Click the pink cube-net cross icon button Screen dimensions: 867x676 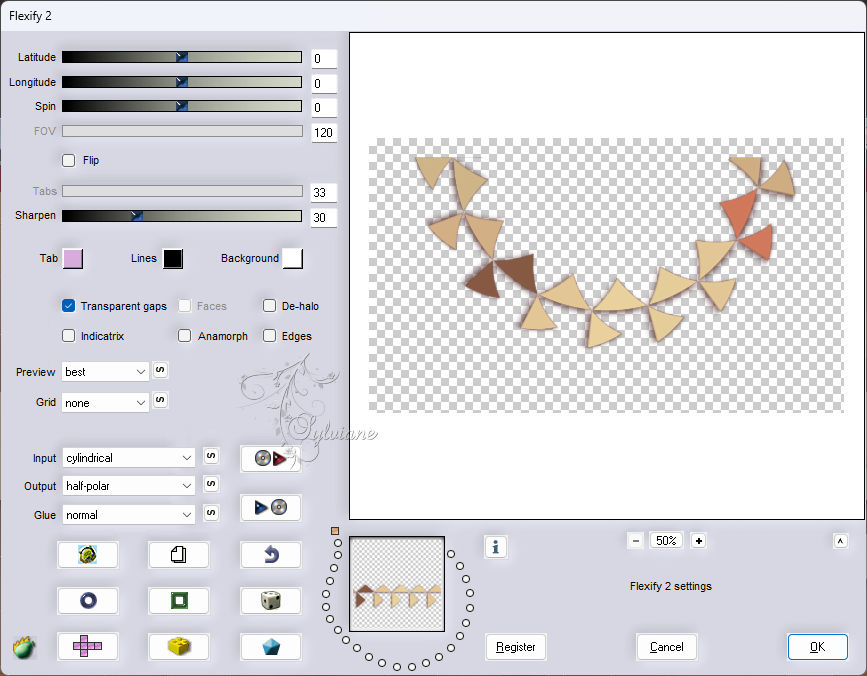point(87,646)
